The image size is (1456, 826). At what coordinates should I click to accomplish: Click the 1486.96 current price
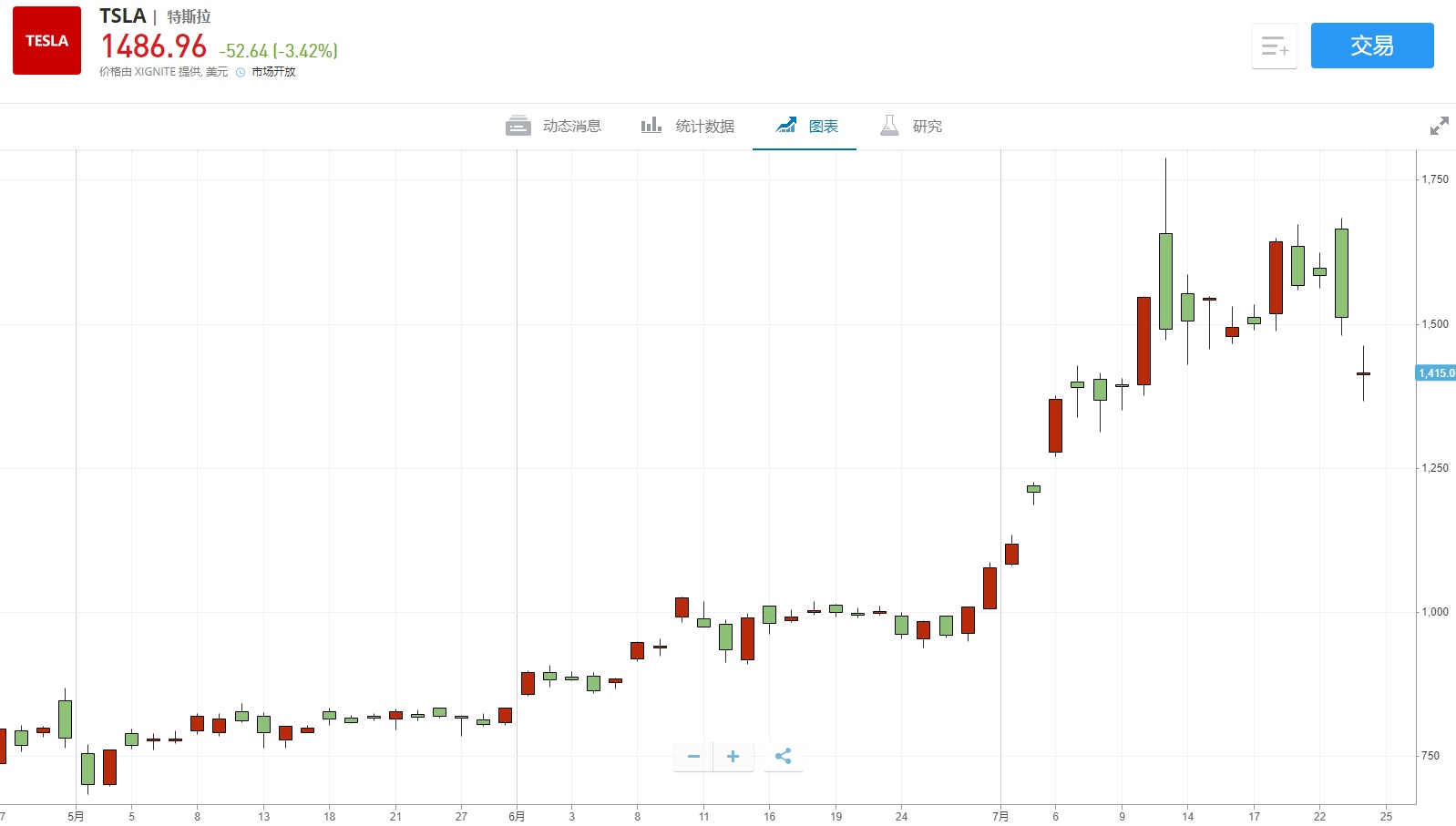154,46
